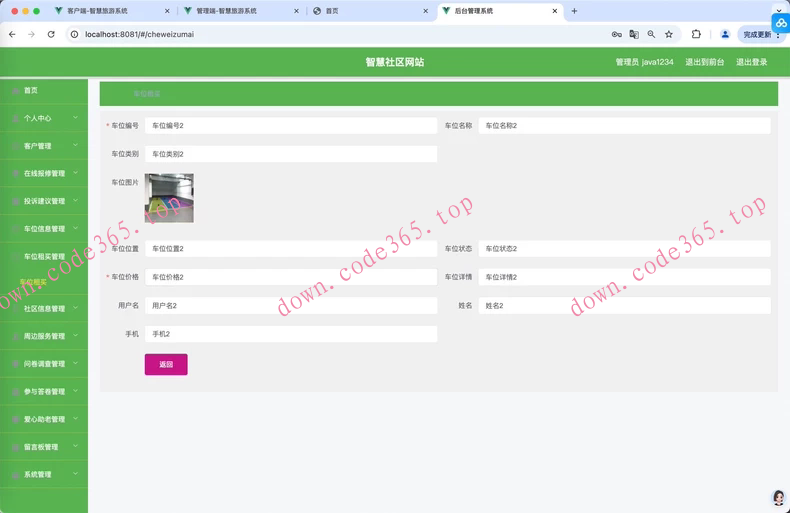This screenshot has width=790, height=513.
Task: Expand the 在线报修管理 sidebar menu
Action: pos(43,173)
